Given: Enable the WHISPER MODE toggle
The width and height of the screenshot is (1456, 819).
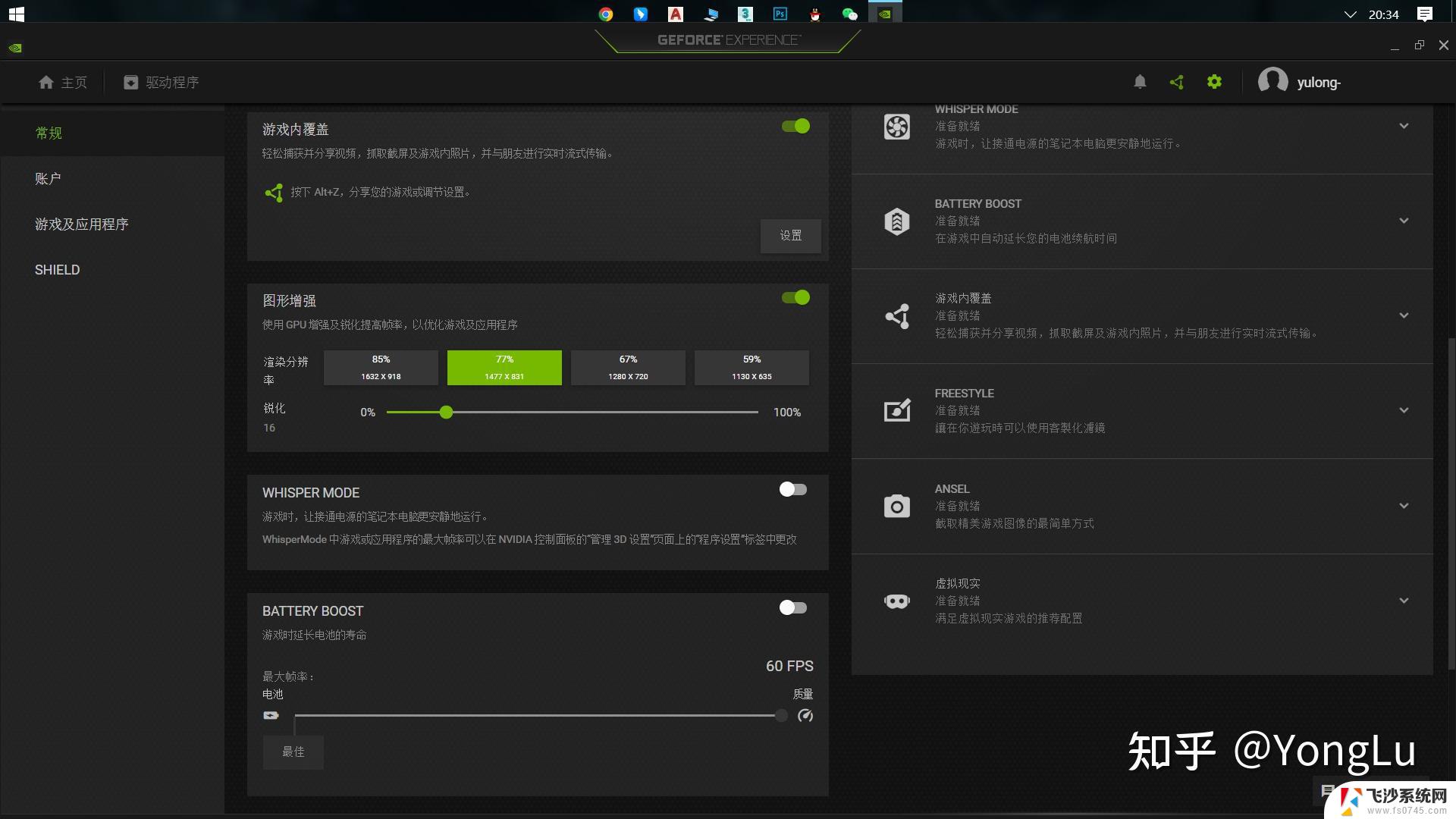Looking at the screenshot, I should tap(793, 489).
